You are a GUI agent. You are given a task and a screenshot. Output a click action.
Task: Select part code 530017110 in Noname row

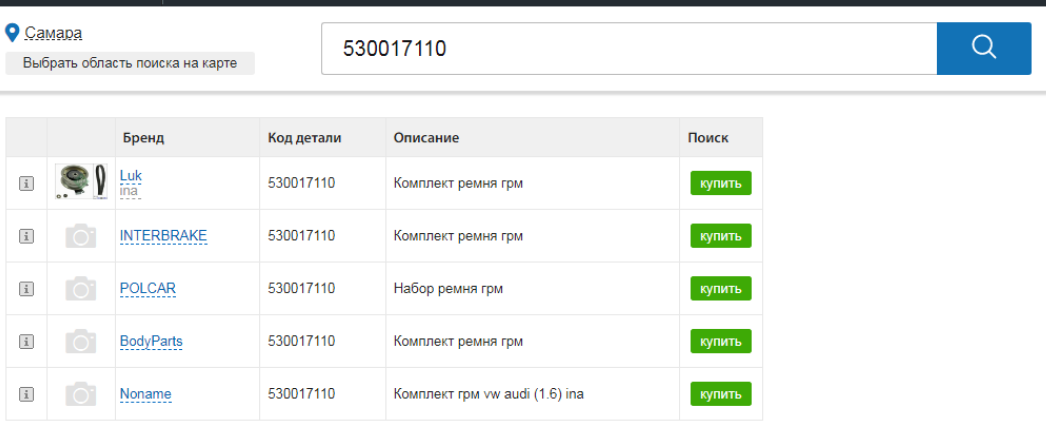click(301, 394)
